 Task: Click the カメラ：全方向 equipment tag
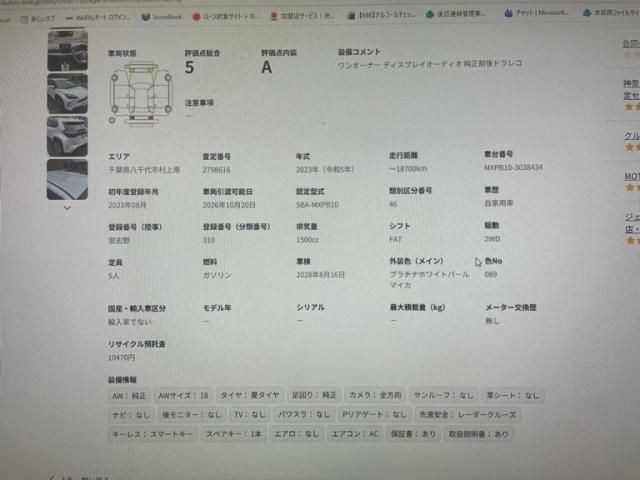point(375,395)
